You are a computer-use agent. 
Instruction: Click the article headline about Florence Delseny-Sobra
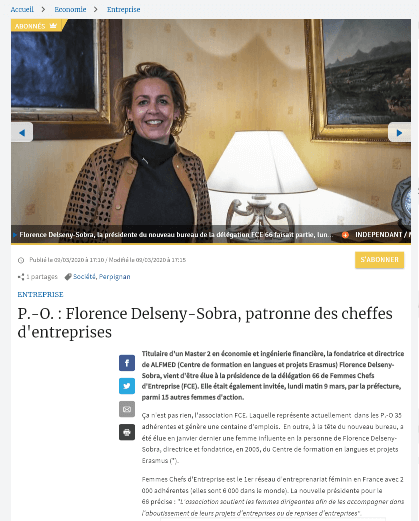click(x=205, y=323)
